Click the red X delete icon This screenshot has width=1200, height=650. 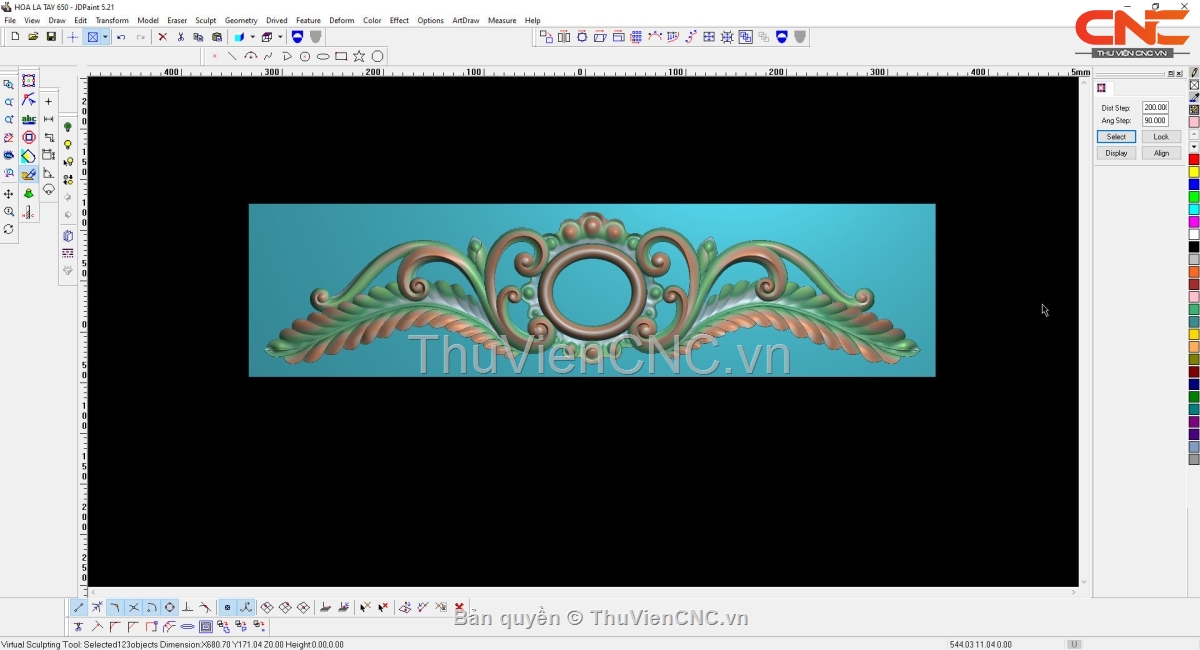pos(162,37)
